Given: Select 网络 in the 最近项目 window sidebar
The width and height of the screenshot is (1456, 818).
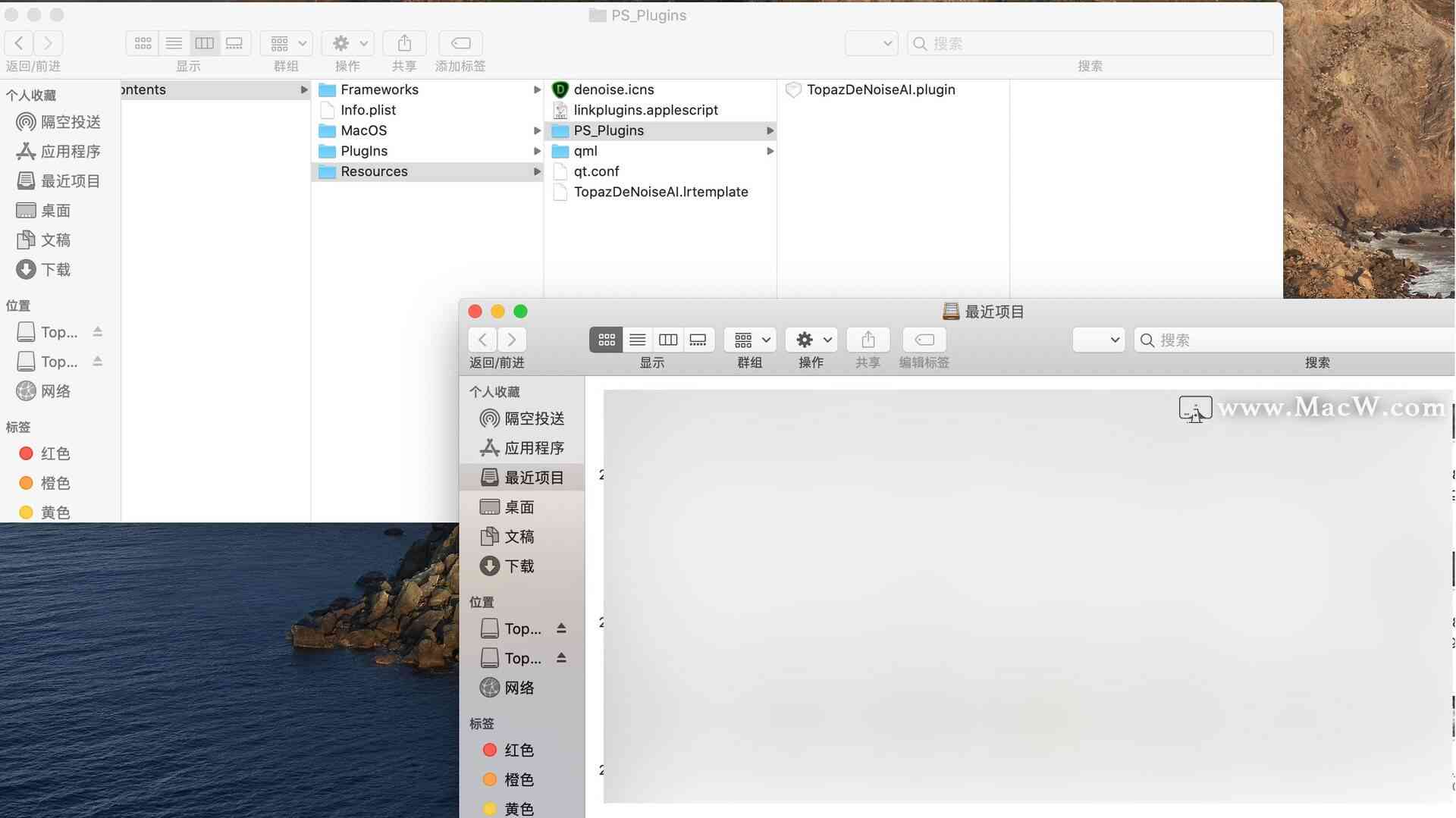Looking at the screenshot, I should (x=522, y=688).
